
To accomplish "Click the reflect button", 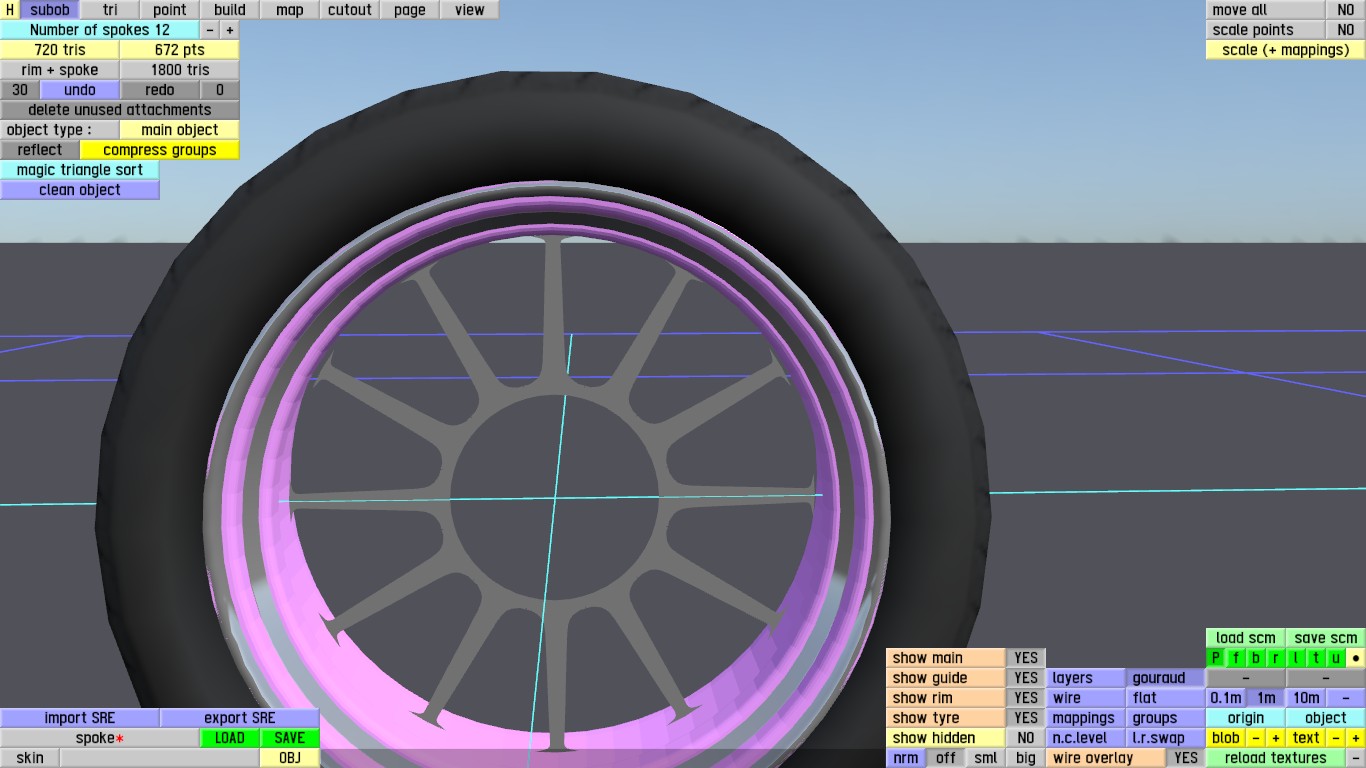I will point(40,150).
